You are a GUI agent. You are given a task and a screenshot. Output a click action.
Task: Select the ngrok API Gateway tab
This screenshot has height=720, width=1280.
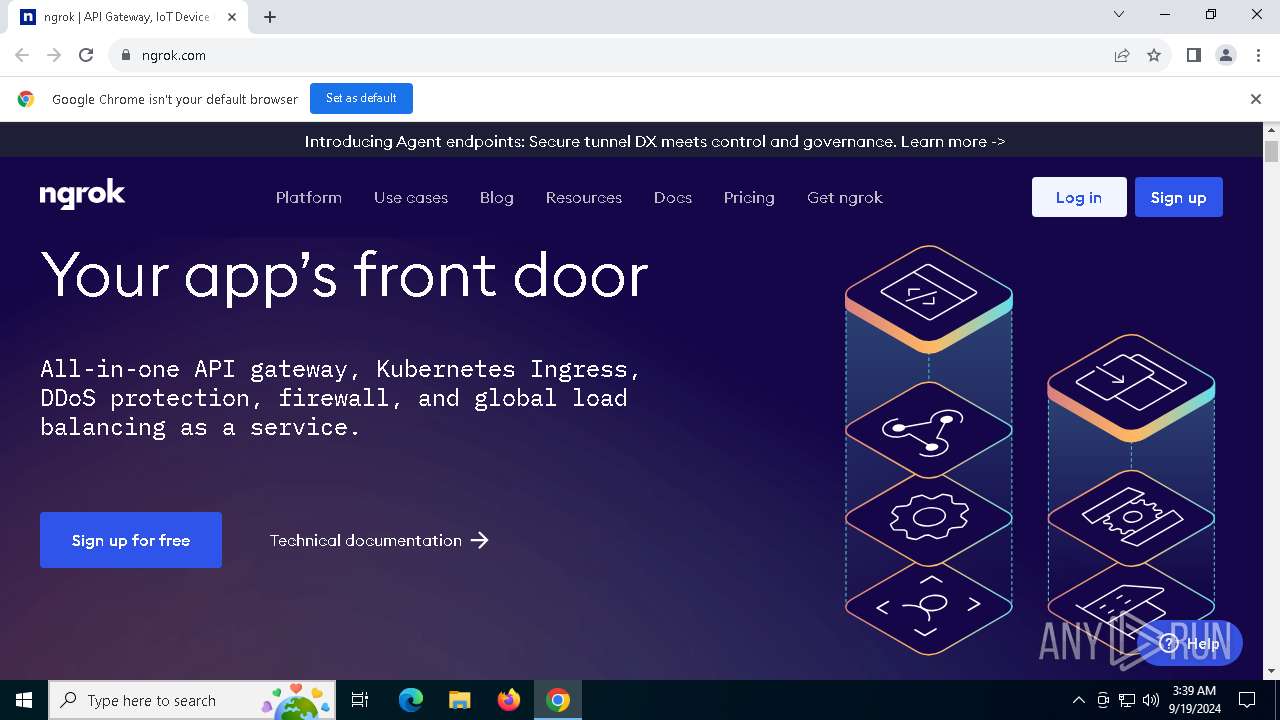128,17
